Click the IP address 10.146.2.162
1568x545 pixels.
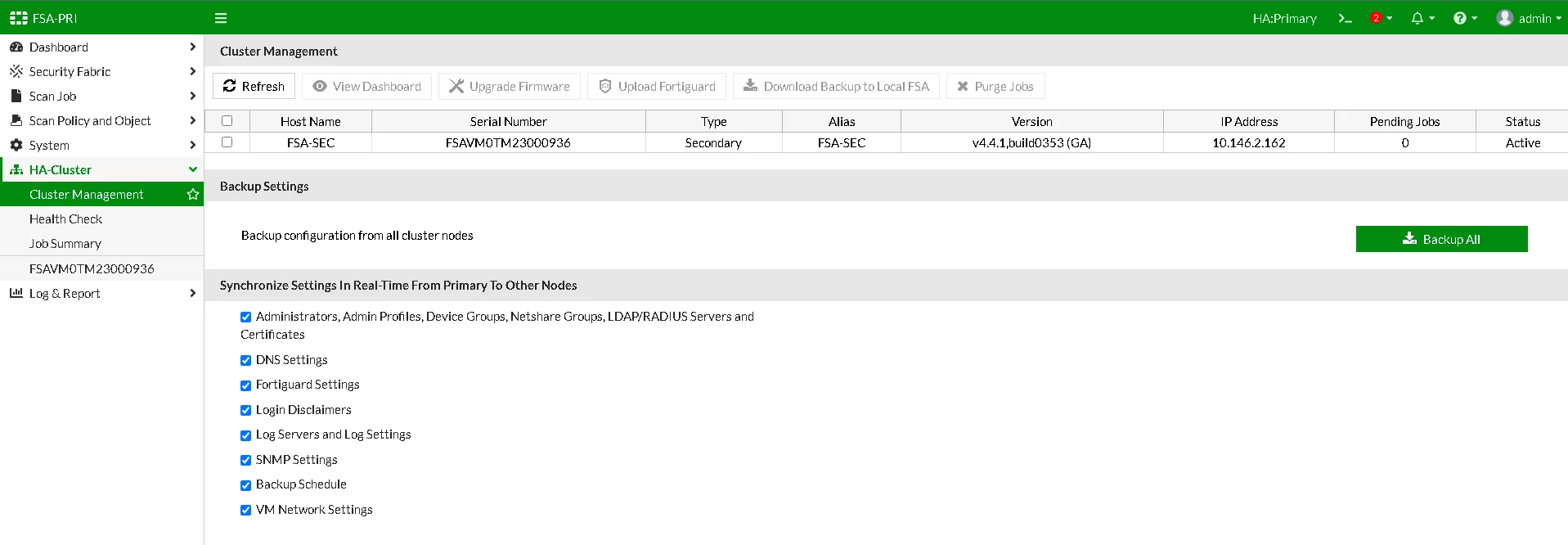click(1249, 142)
